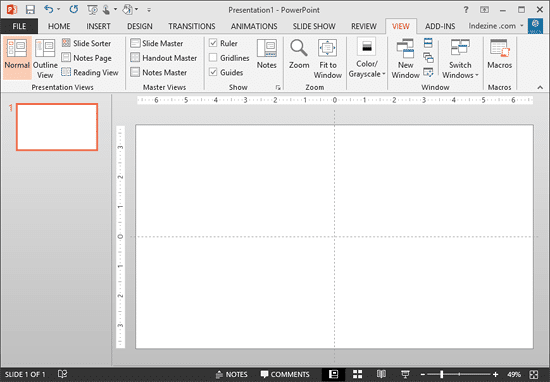Click the Save icon in Quick Access Toolbar
550x382 pixels.
pos(30,9)
